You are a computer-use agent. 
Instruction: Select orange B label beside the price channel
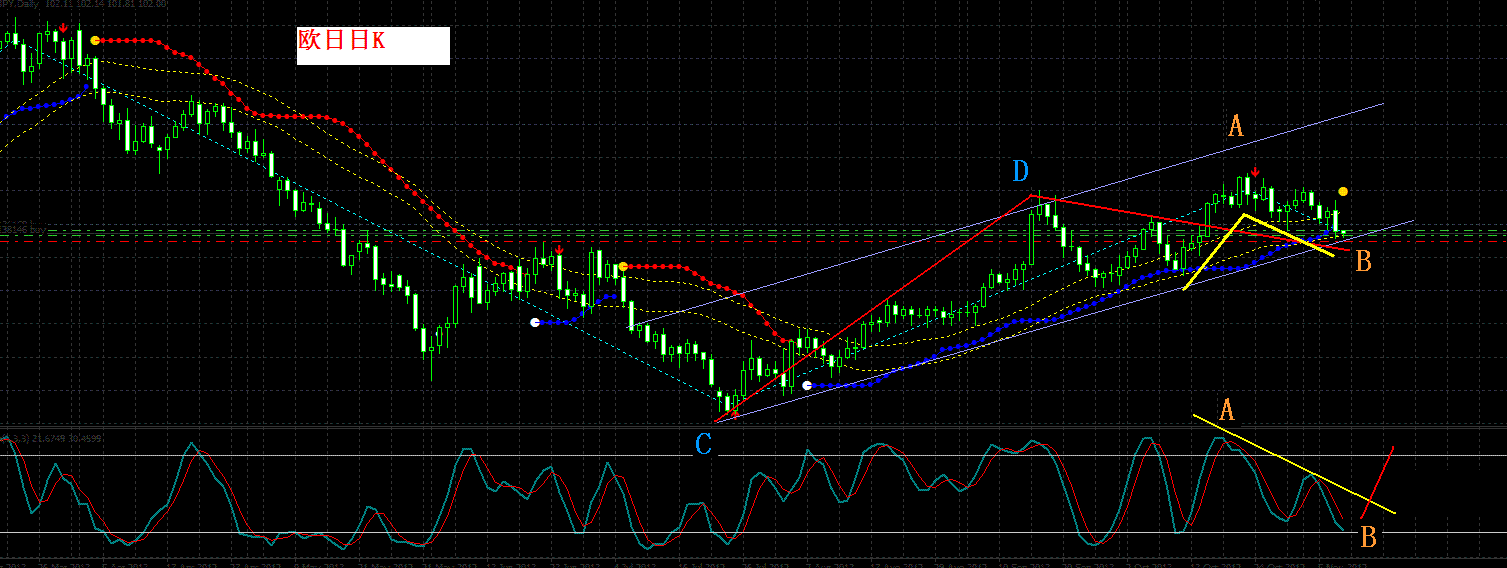[1362, 263]
